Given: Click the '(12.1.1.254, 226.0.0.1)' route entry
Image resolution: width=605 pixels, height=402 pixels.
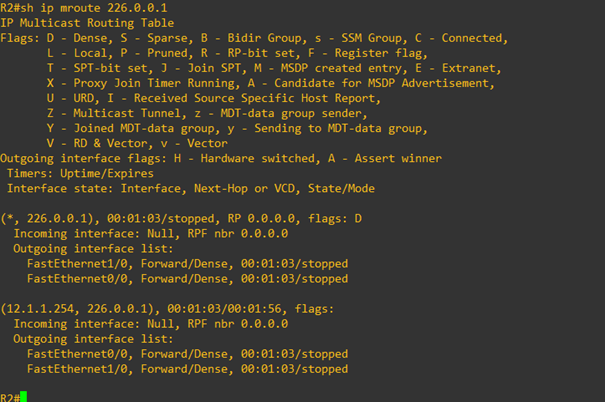Looking at the screenshot, I should pos(80,309).
